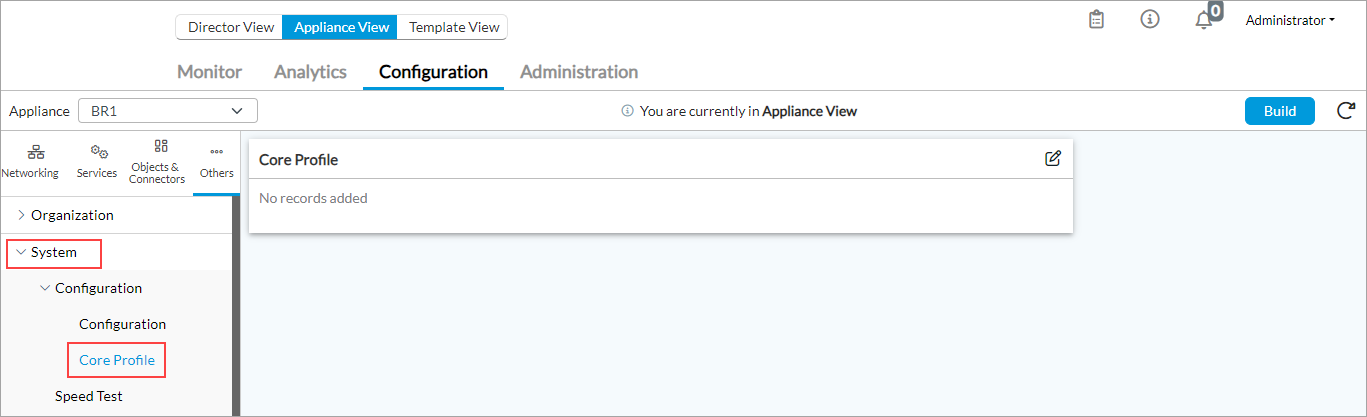
Task: Click the Build button
Action: coord(1279,111)
